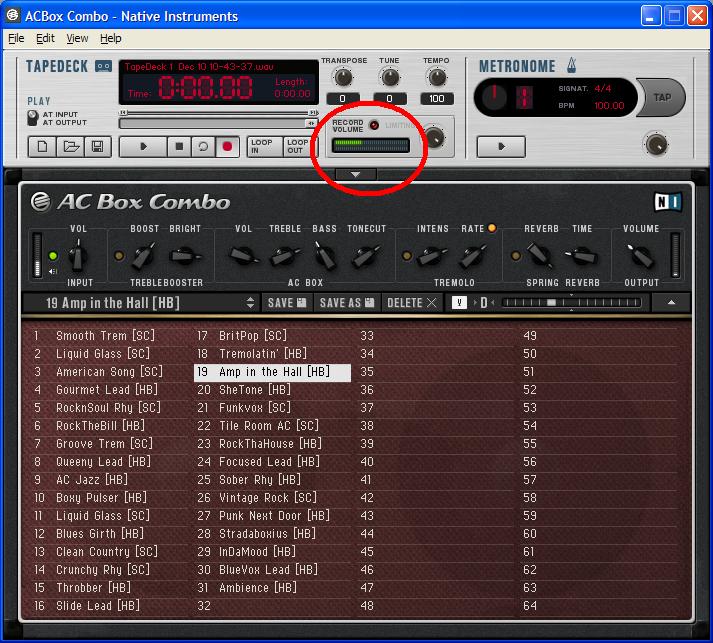Click the Transpose knob
The image size is (713, 643).
tap(343, 78)
